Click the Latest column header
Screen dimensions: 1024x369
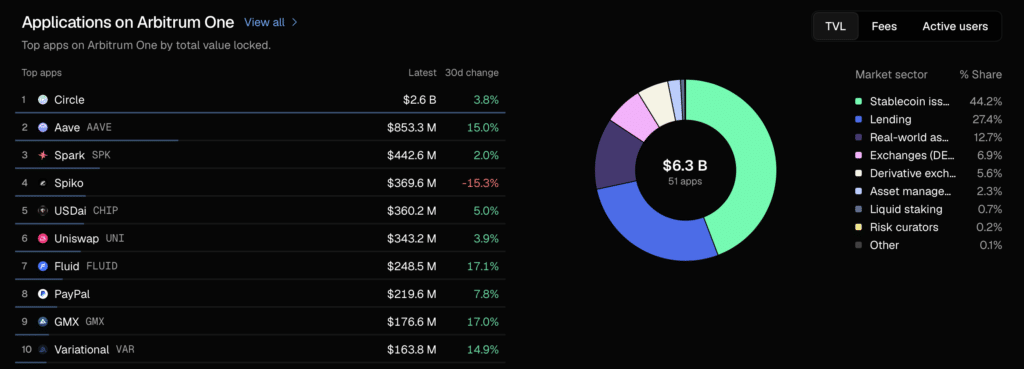pyautogui.click(x=422, y=72)
